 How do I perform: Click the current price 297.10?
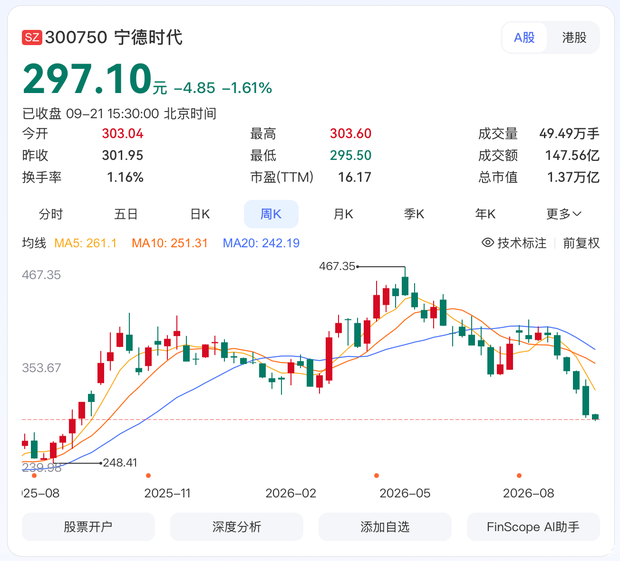point(87,79)
